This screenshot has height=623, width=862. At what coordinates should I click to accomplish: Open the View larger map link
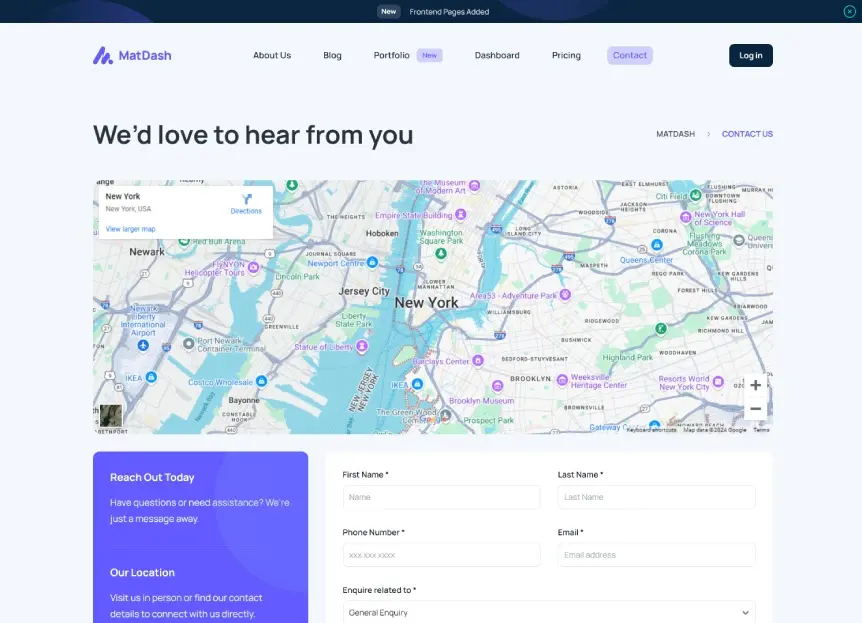pos(131,229)
